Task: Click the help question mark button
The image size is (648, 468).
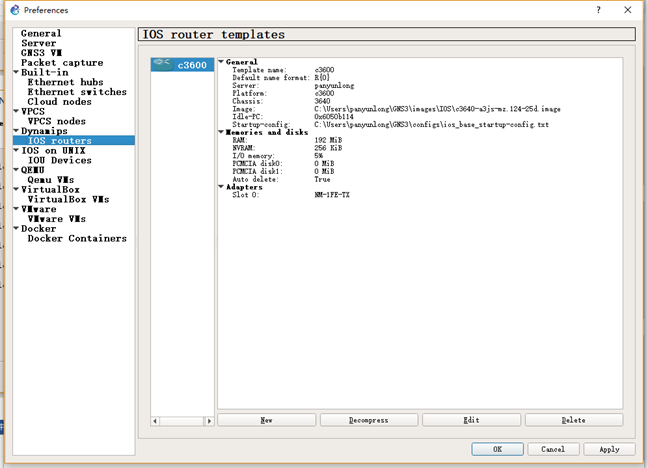Action: [x=598, y=10]
